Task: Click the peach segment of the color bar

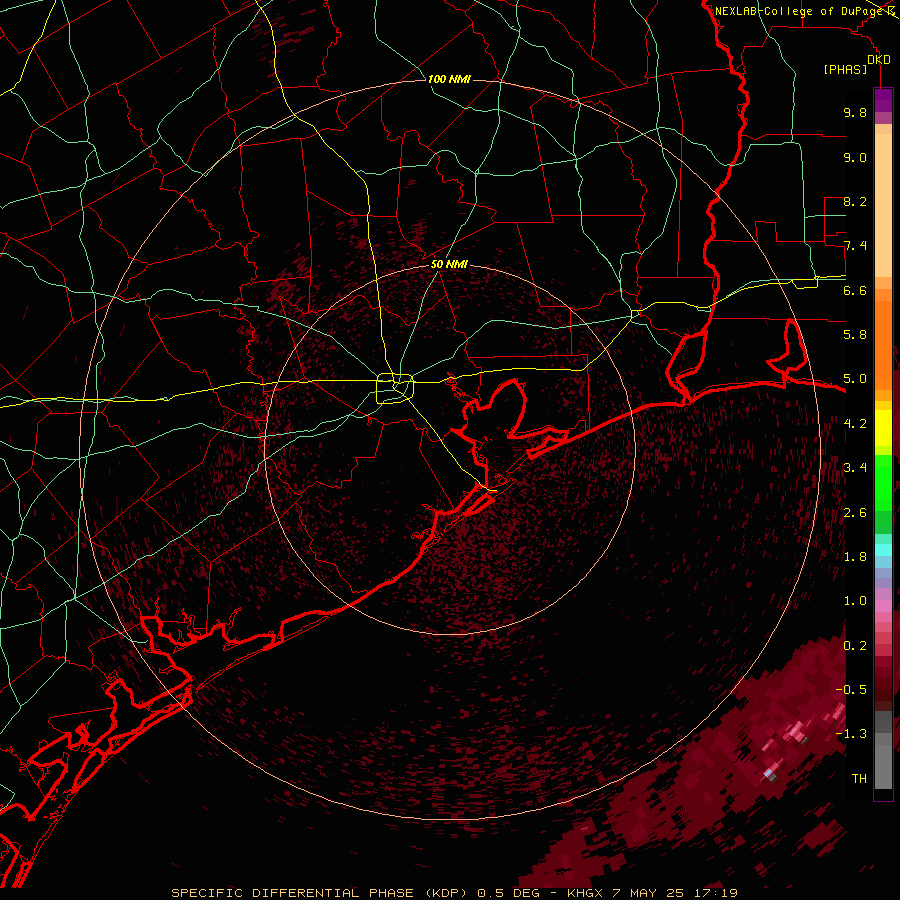Action: pyautogui.click(x=883, y=207)
